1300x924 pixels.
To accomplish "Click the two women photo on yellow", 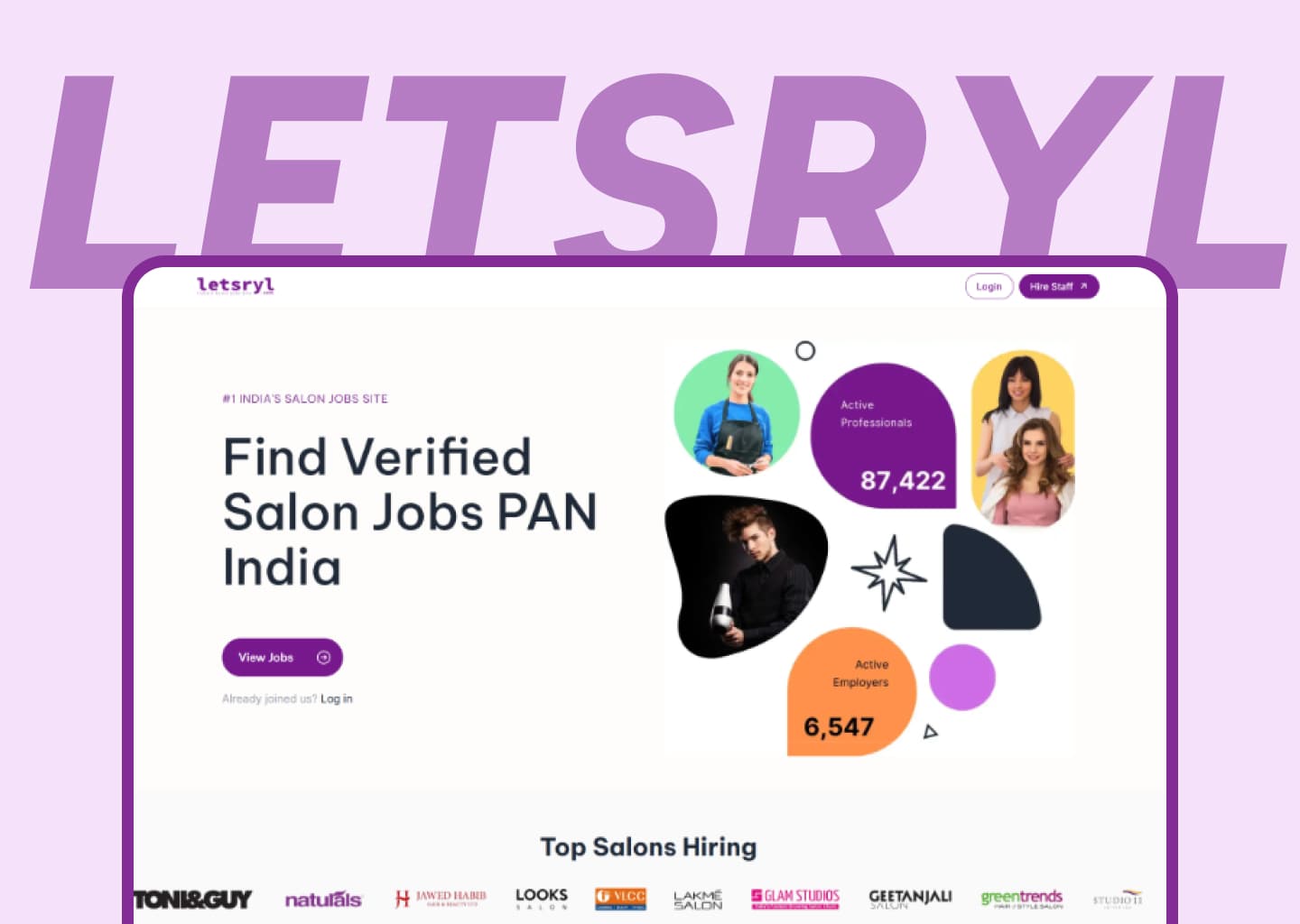I will tap(1023, 439).
